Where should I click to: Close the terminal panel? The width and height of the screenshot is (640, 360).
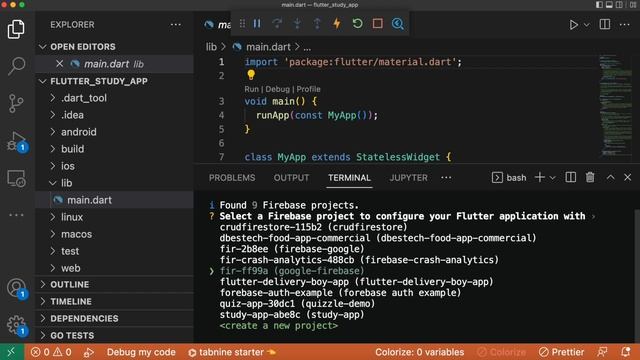click(x=628, y=177)
